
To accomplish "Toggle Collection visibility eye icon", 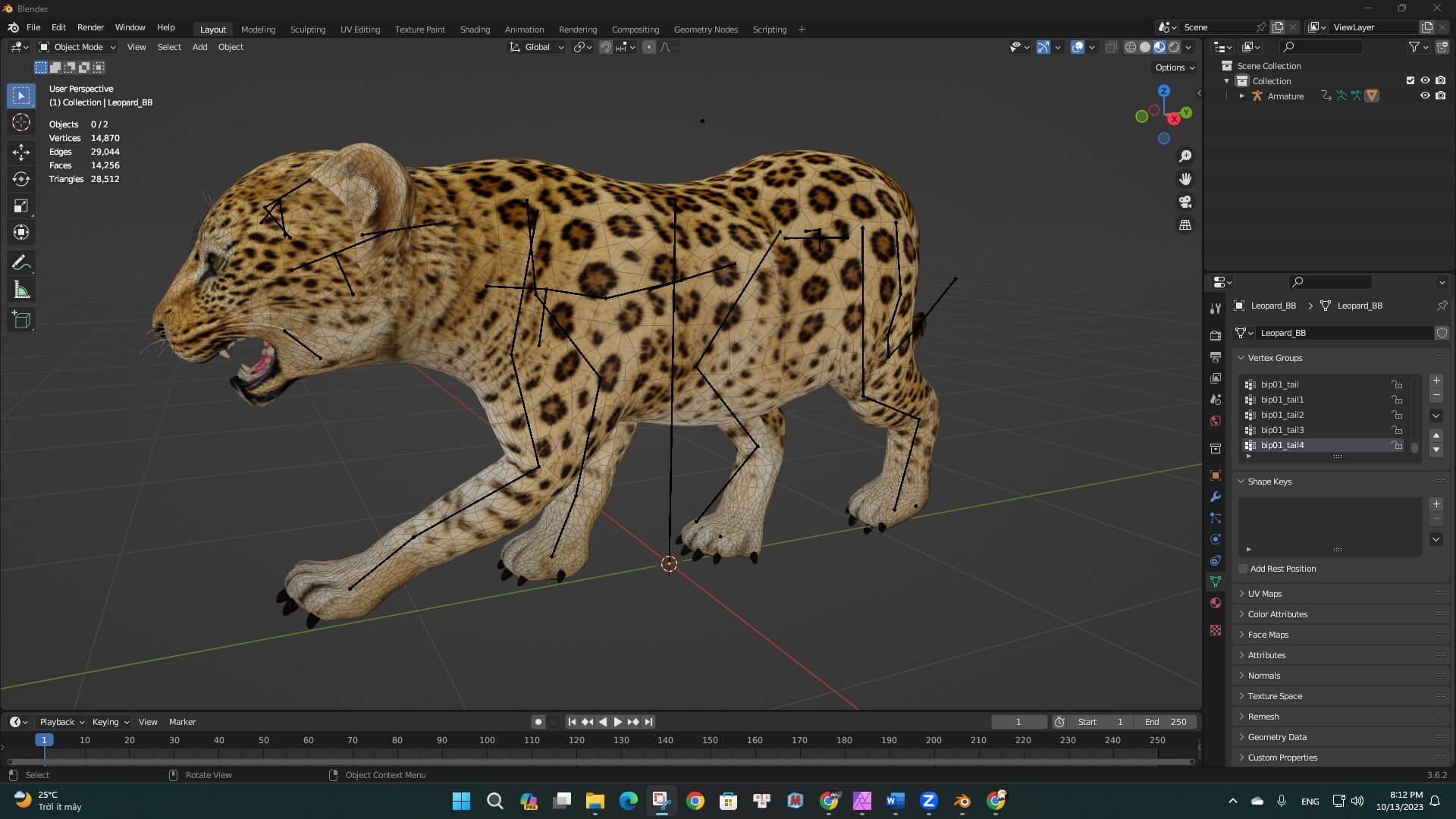I will (1425, 80).
